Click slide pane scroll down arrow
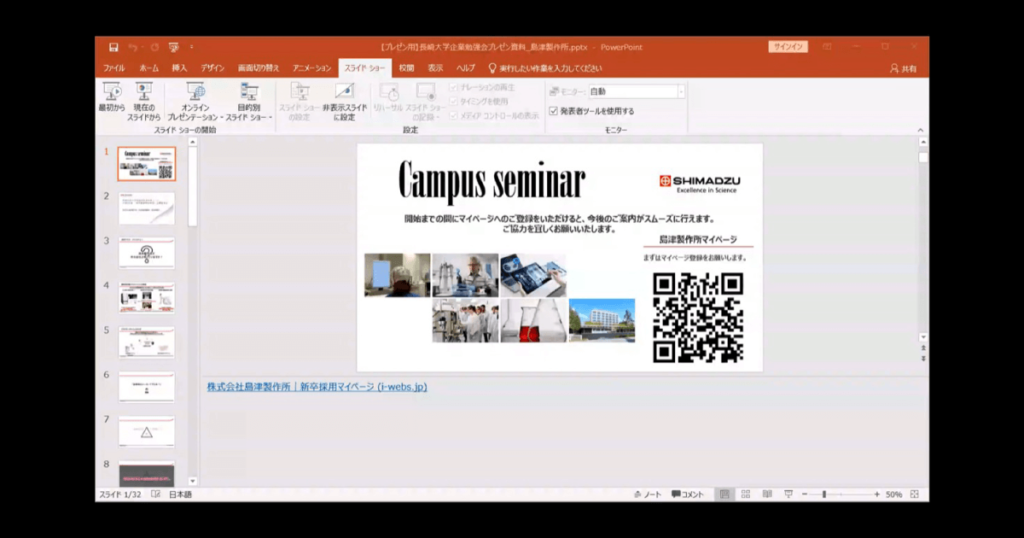 point(923,338)
